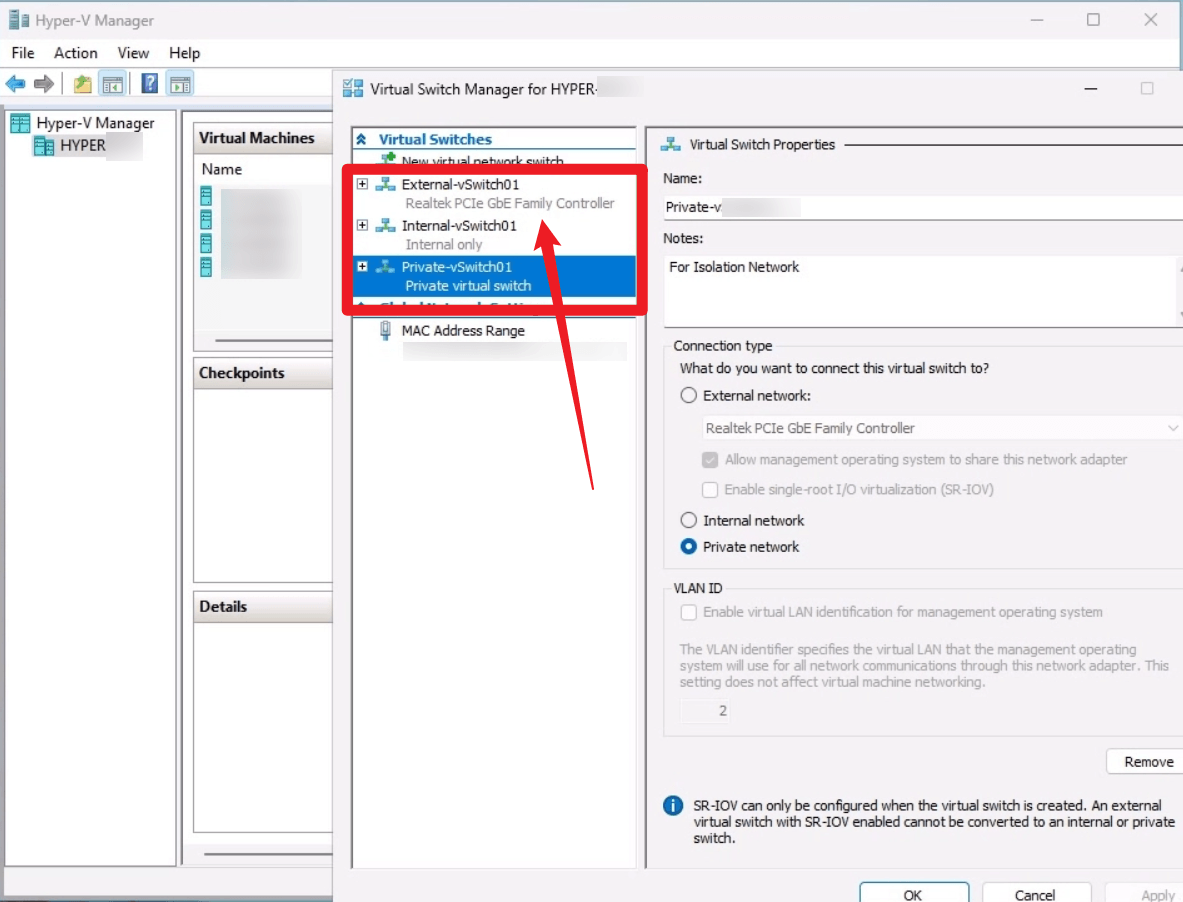Enable virtual LAN identification checkbox
Image resolution: width=1183 pixels, height=902 pixels.
coord(688,612)
